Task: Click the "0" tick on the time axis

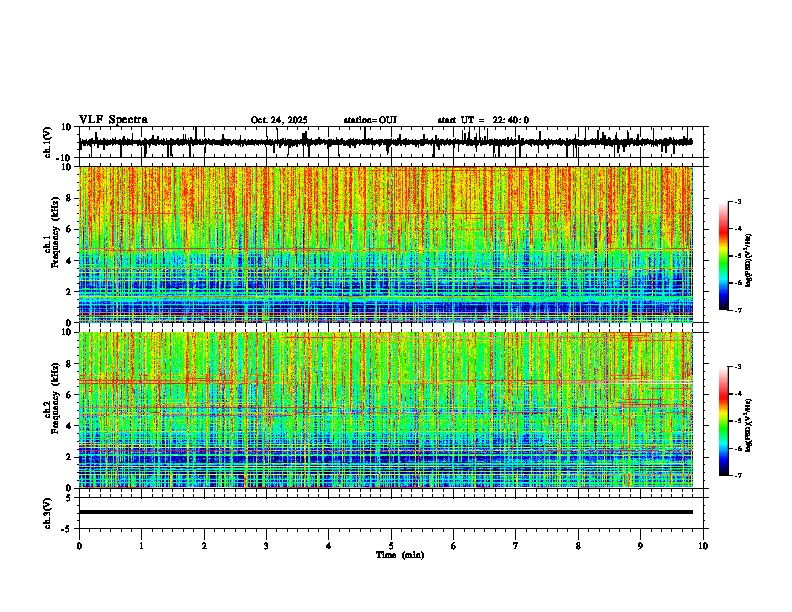Action: [x=79, y=546]
